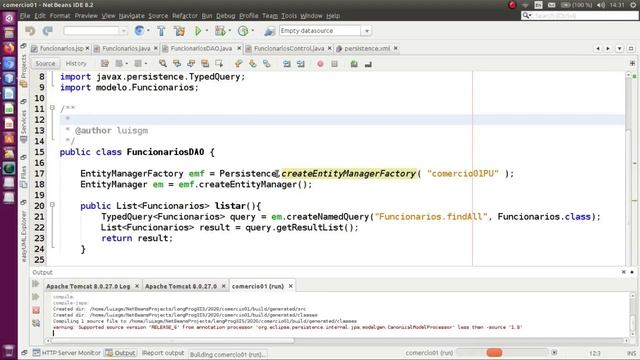Open the Refactor menu
640x360 pixels.
tap(184, 16)
